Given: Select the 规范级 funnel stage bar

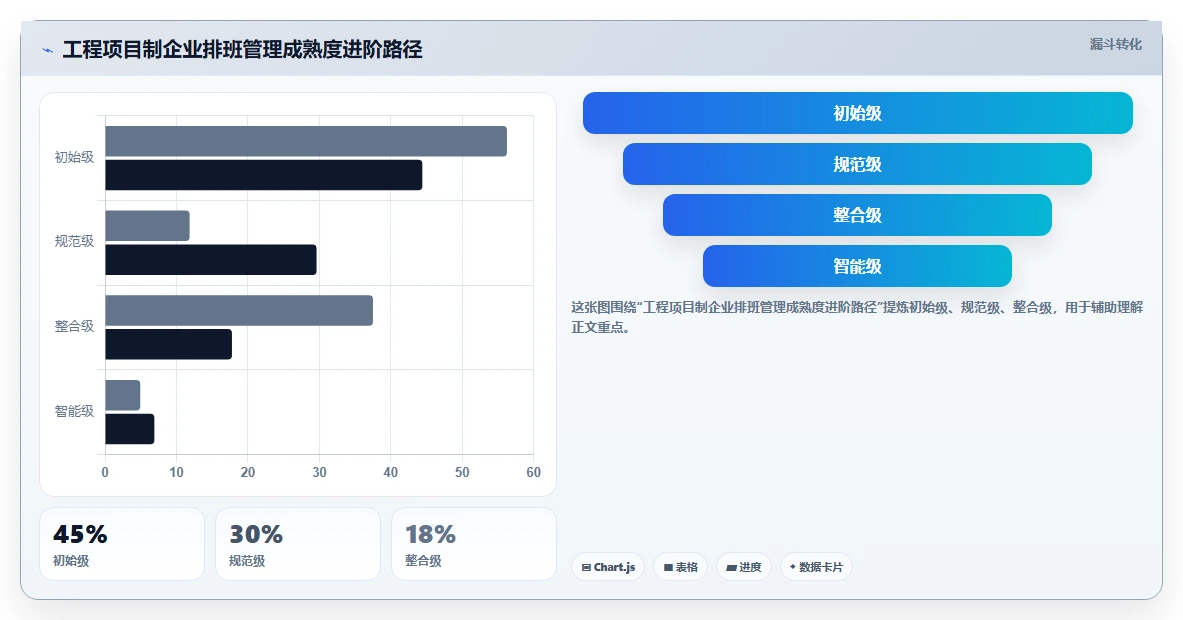Looking at the screenshot, I should [x=857, y=164].
